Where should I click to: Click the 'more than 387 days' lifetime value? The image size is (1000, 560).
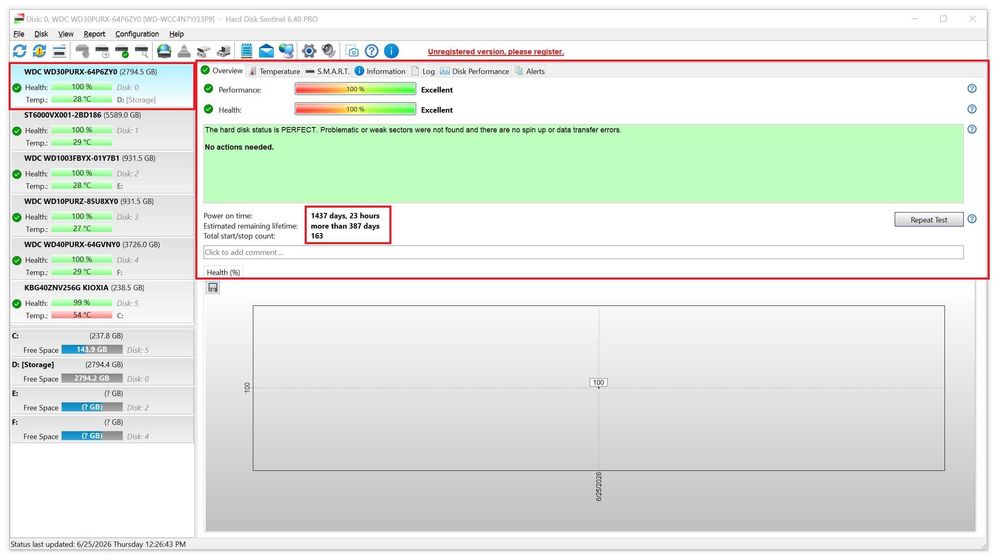pyautogui.click(x=345, y=226)
